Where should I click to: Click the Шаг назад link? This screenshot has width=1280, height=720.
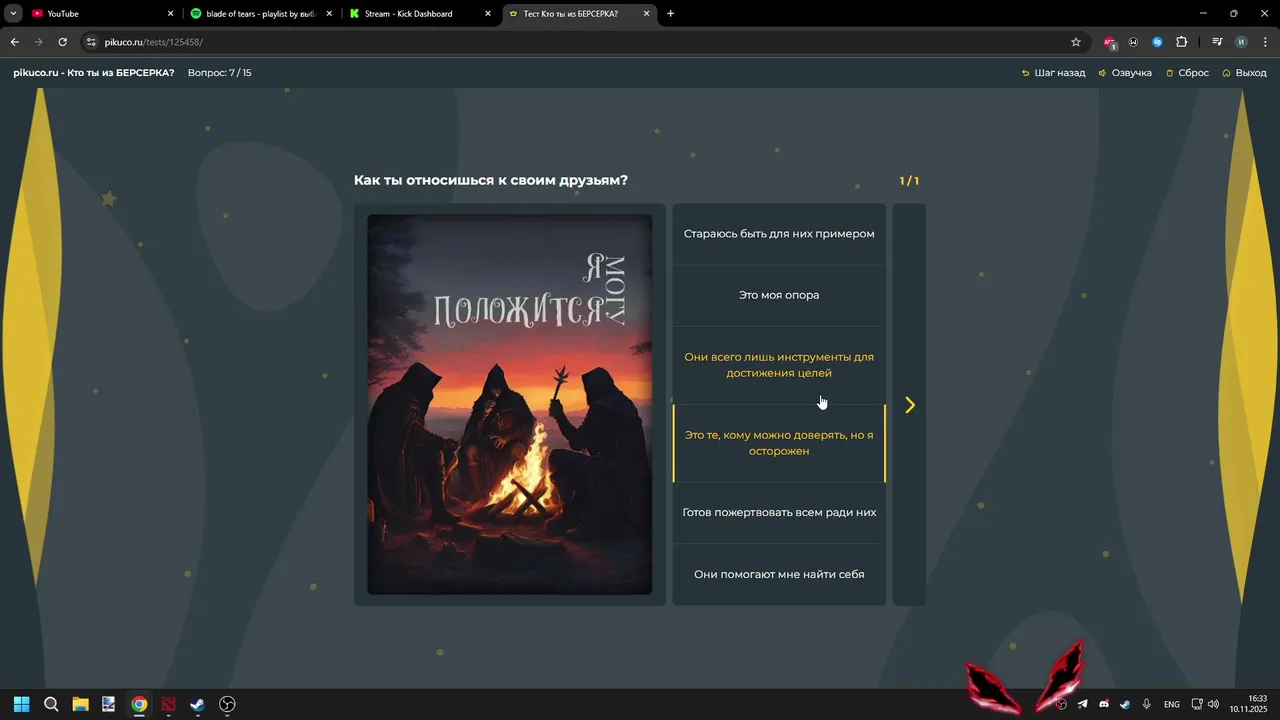pos(1053,73)
